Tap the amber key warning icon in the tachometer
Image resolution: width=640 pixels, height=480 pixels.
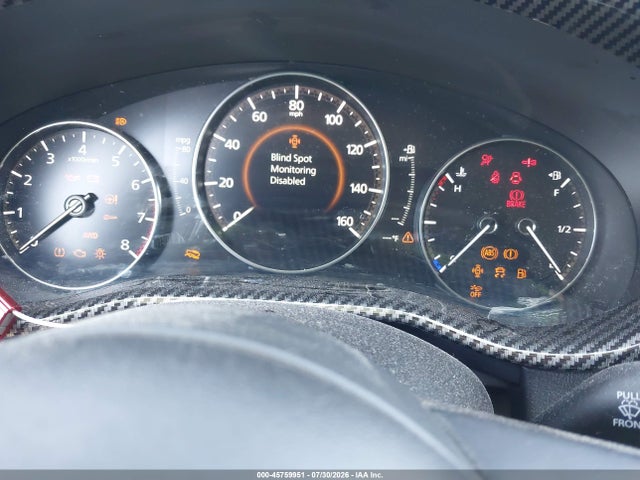(x=110, y=218)
